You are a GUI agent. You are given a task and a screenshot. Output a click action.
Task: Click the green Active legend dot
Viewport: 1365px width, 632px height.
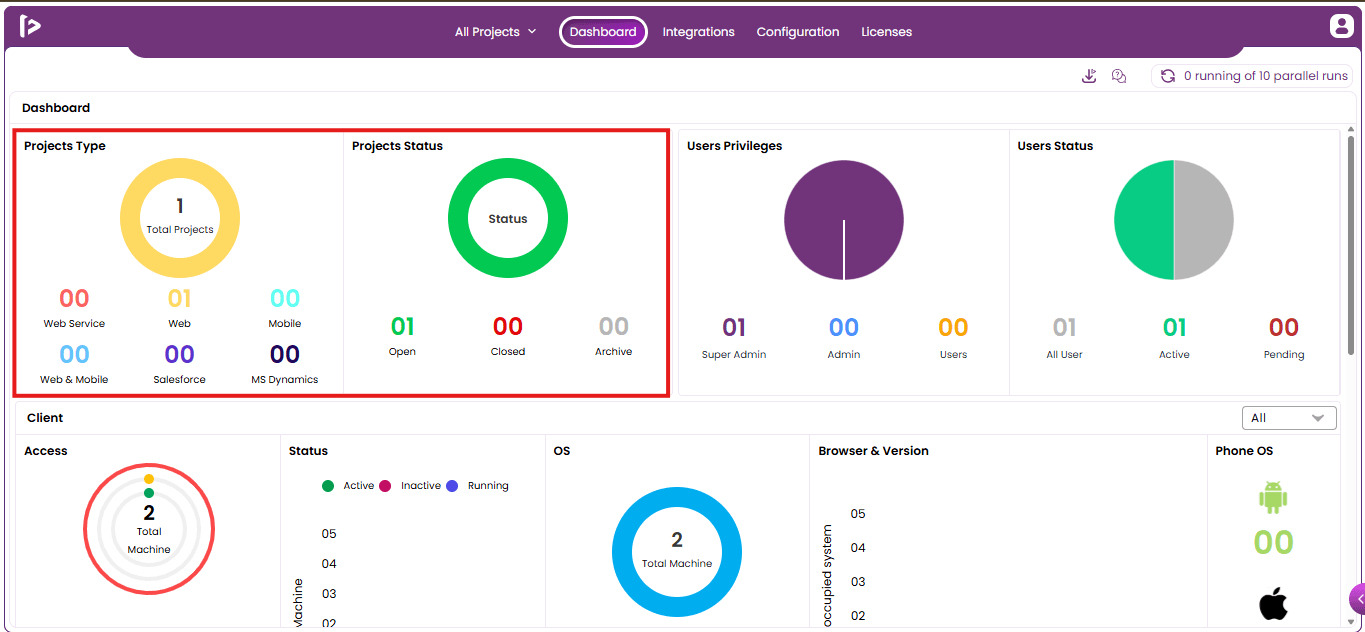pyautogui.click(x=328, y=486)
